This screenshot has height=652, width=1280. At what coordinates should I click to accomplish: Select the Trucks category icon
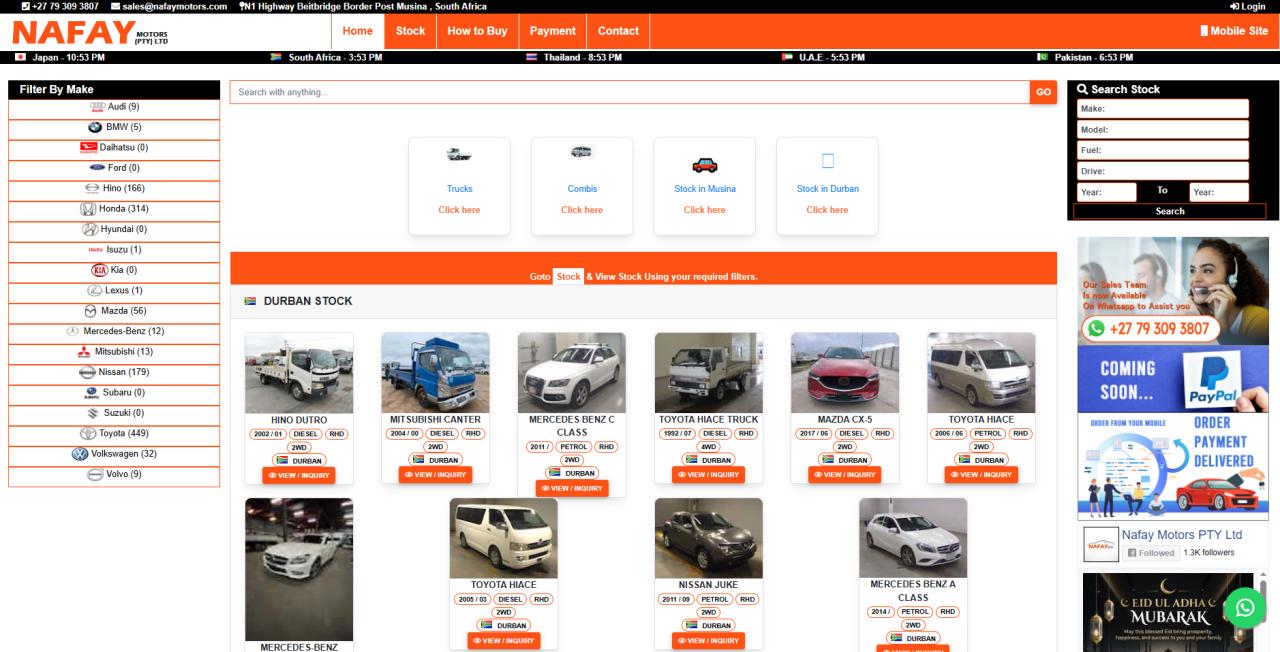click(459, 154)
